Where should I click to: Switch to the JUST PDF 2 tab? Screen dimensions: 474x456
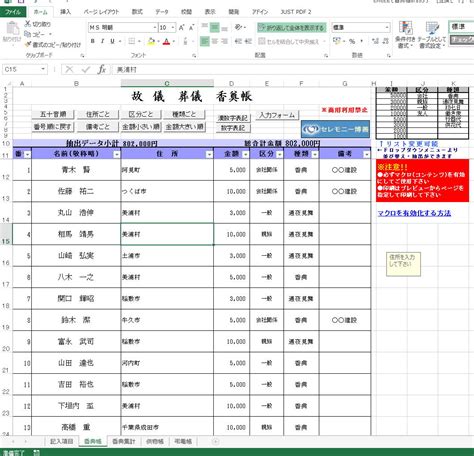(x=296, y=12)
